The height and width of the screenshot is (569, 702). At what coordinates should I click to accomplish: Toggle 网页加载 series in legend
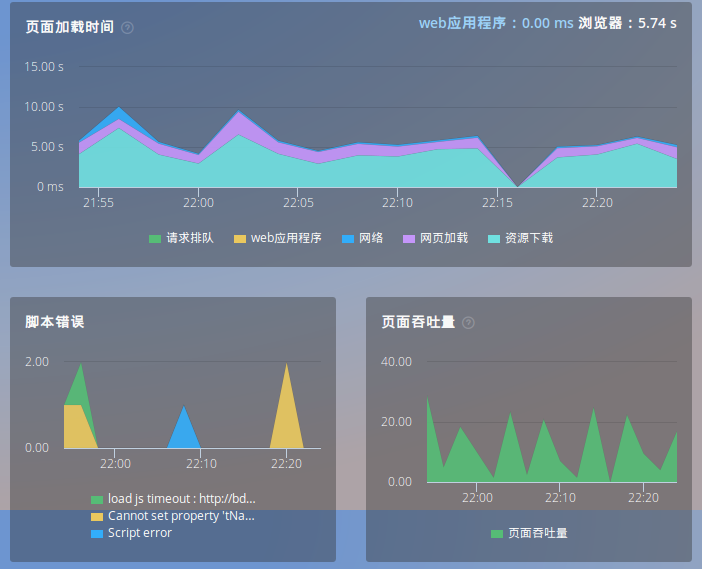click(435, 238)
